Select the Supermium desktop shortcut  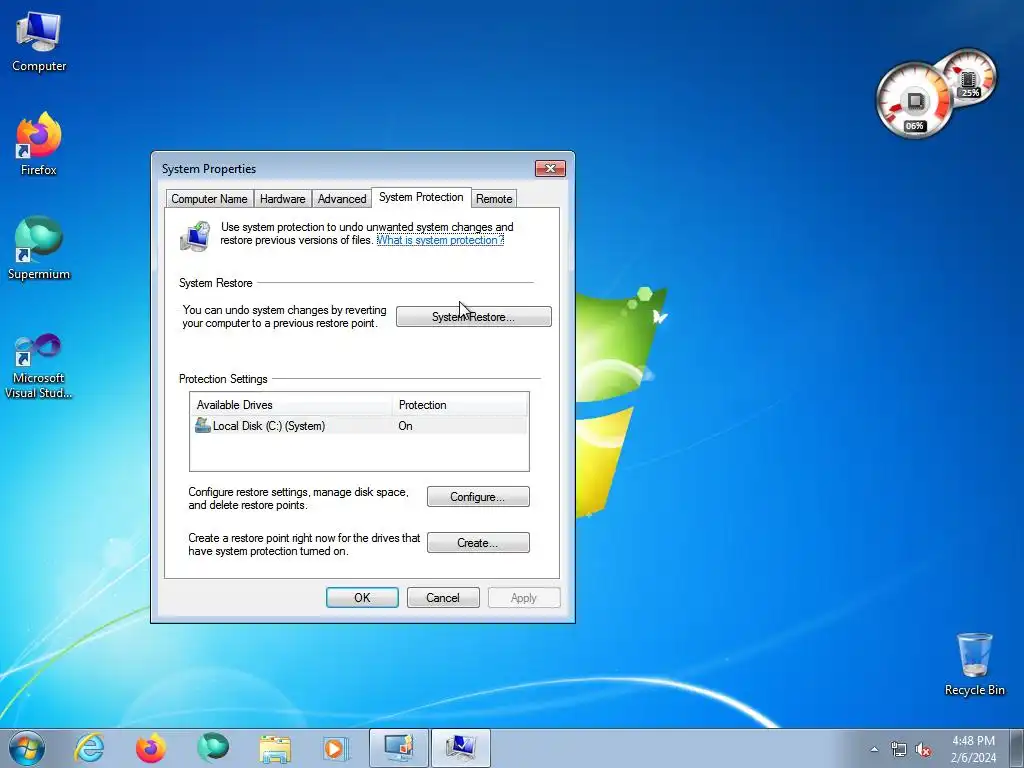[39, 248]
